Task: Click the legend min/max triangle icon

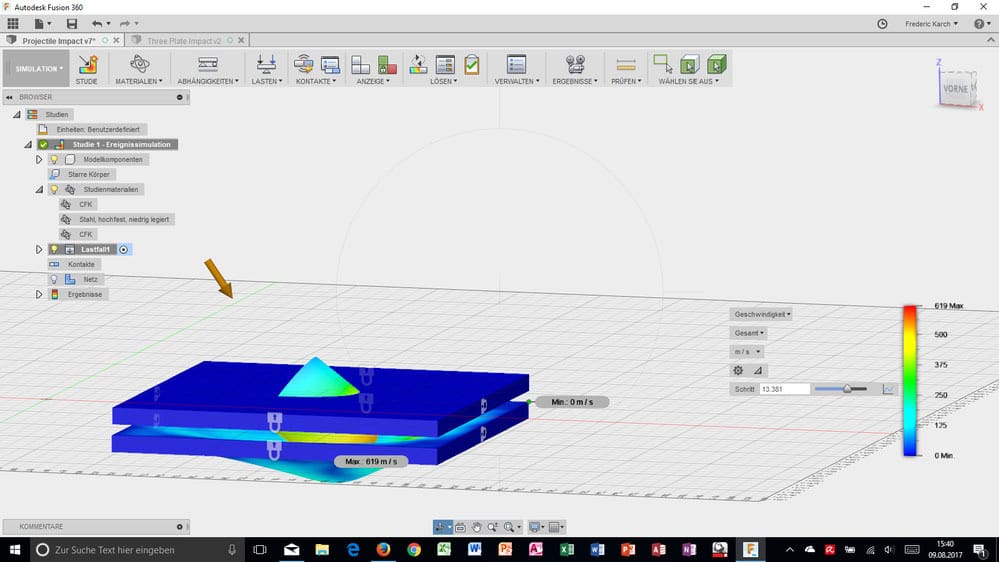Action: (x=758, y=370)
